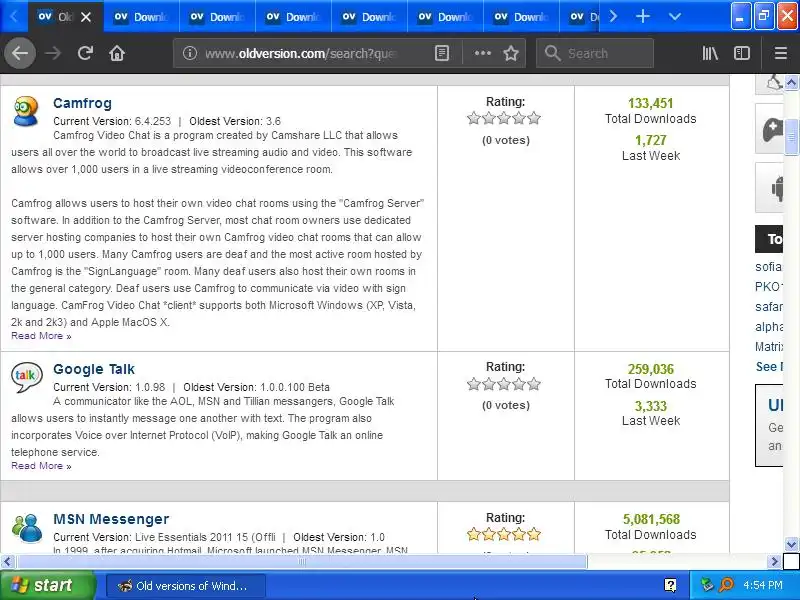The height and width of the screenshot is (600, 800).
Task: Click vertical scrollbar up arrow
Action: (x=791, y=82)
